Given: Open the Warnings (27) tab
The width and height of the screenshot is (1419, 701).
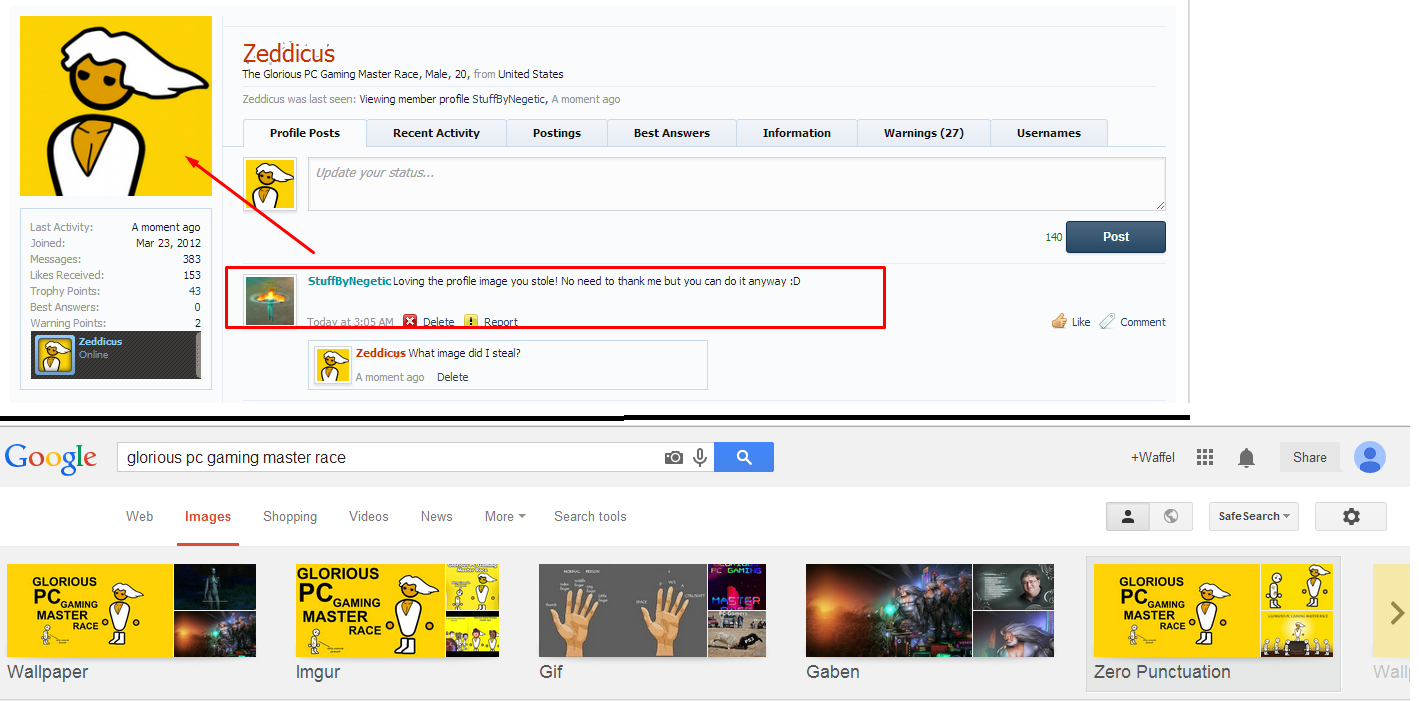Looking at the screenshot, I should tap(924, 133).
